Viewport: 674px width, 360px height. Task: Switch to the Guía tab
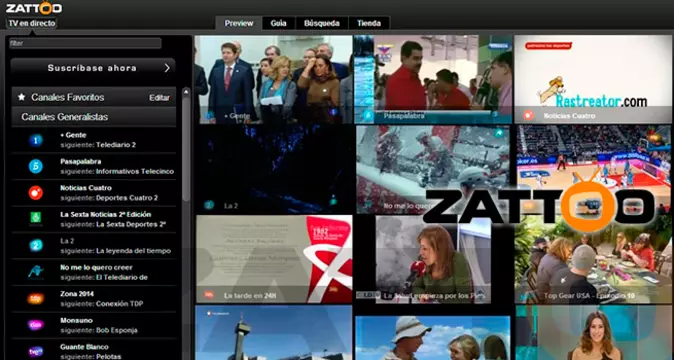(x=279, y=23)
